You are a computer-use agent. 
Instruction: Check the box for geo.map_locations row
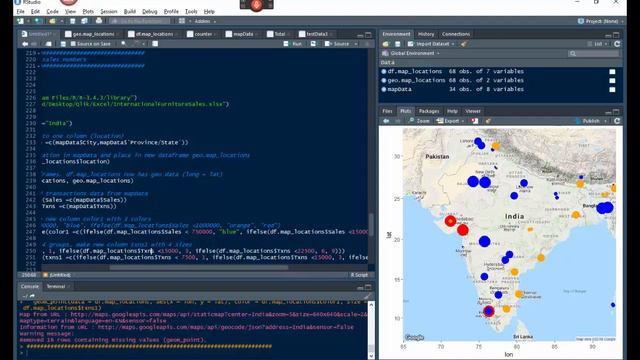612,80
